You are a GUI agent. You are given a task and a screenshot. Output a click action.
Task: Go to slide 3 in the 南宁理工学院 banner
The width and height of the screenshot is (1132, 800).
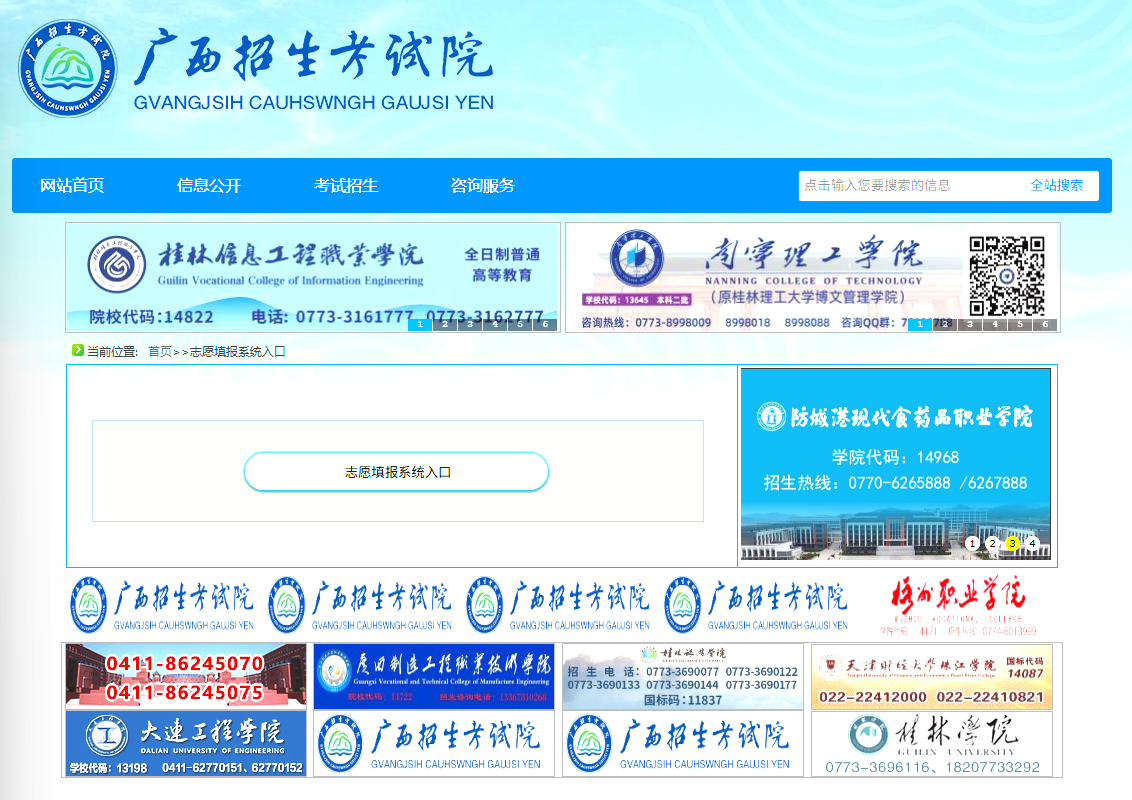(x=970, y=324)
